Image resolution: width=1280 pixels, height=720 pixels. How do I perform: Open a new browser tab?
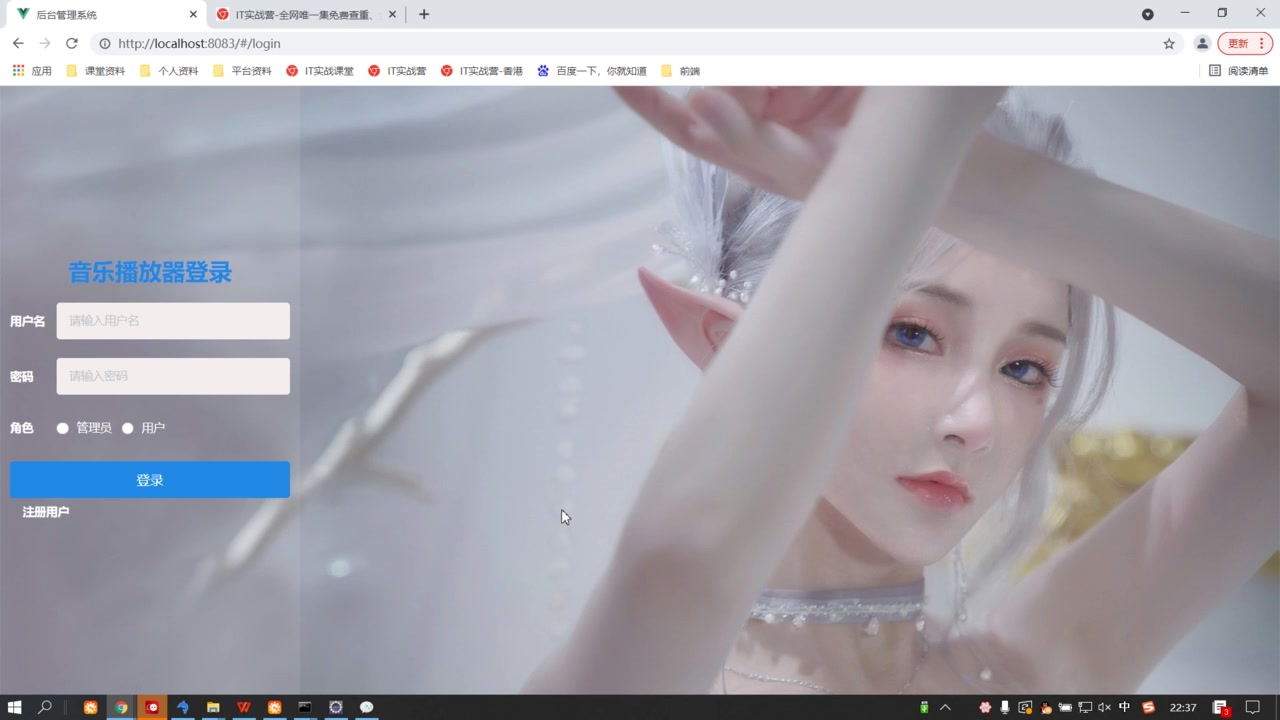point(424,14)
